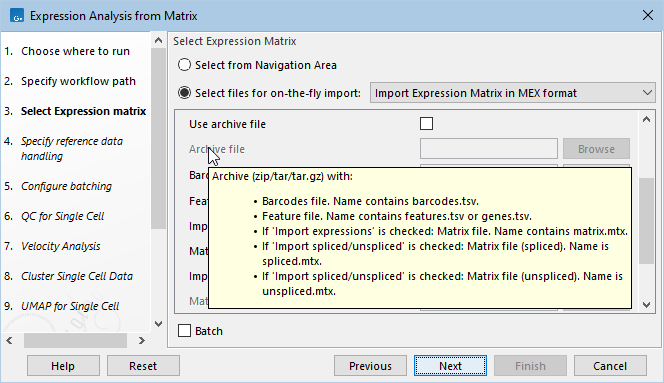Select step 4 Specify reference data handling

[x=72, y=149]
